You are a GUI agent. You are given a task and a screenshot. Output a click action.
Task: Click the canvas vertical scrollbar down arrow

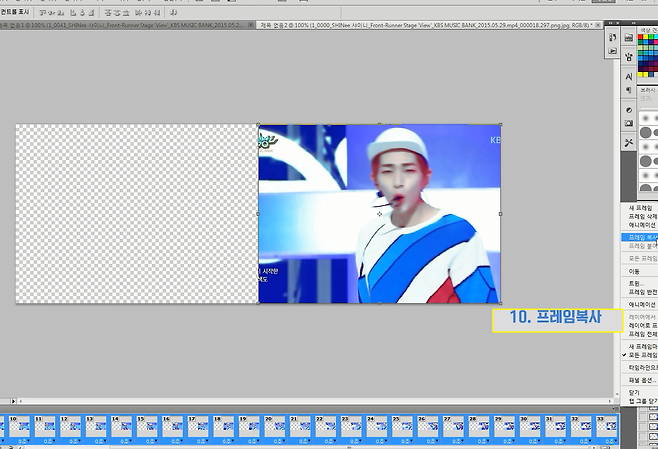(x=617, y=394)
